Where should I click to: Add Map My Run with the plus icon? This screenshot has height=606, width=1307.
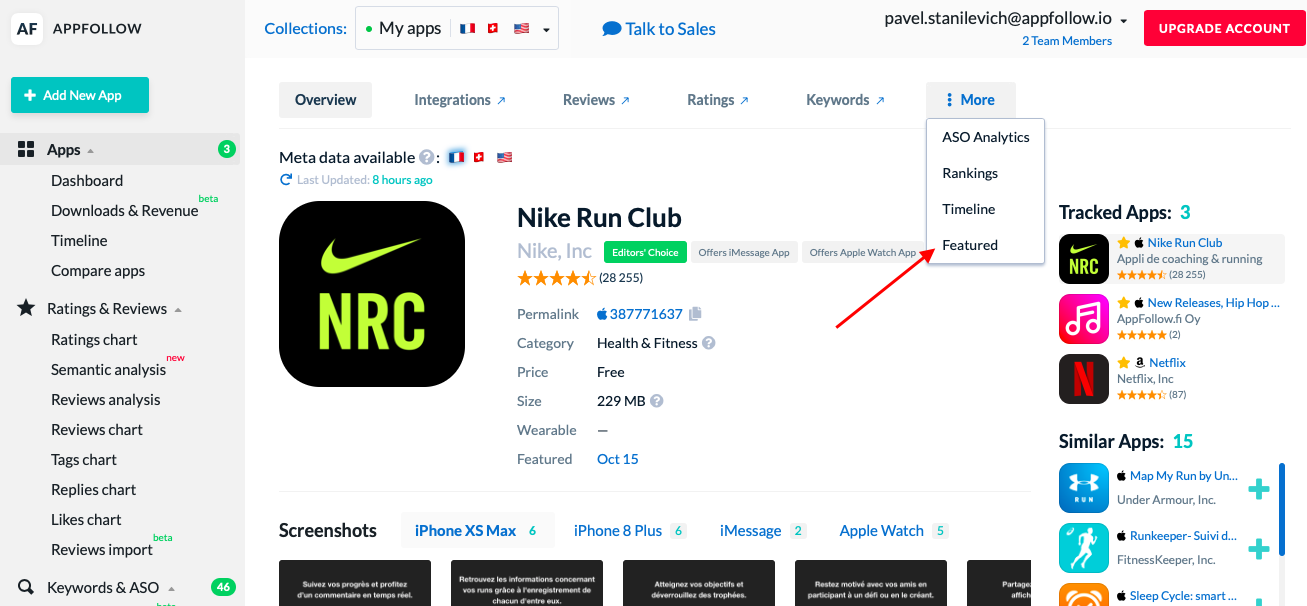click(1259, 489)
